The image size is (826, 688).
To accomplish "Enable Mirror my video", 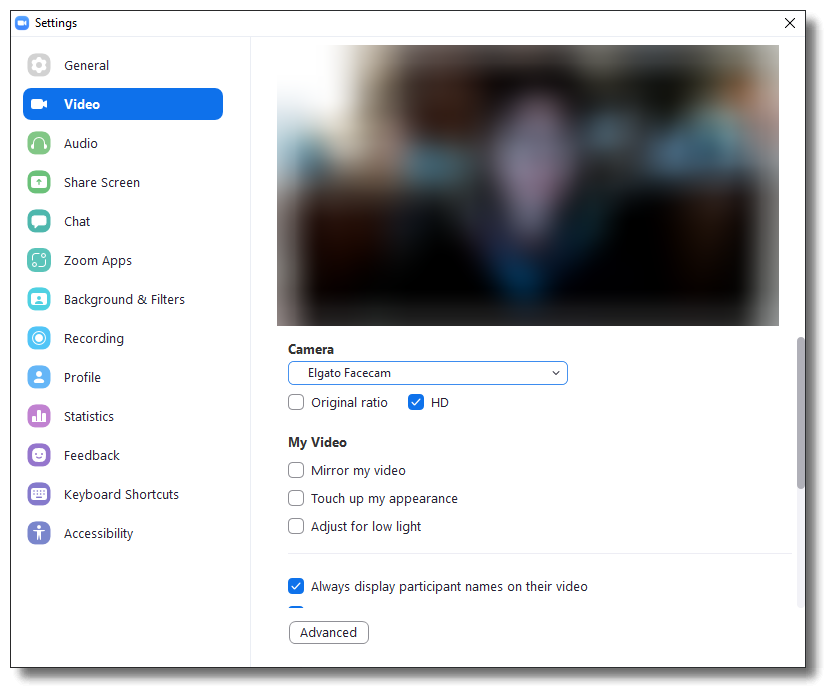I will (296, 470).
